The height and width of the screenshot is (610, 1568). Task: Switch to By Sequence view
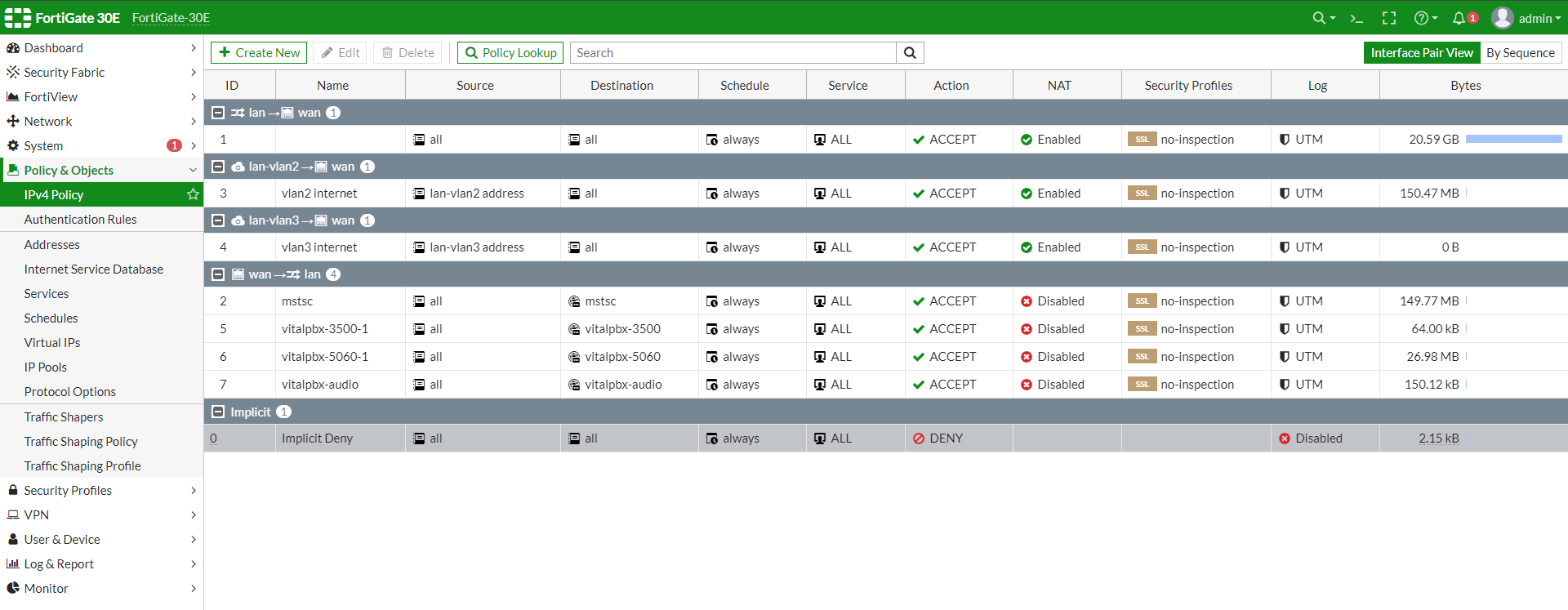click(1521, 53)
